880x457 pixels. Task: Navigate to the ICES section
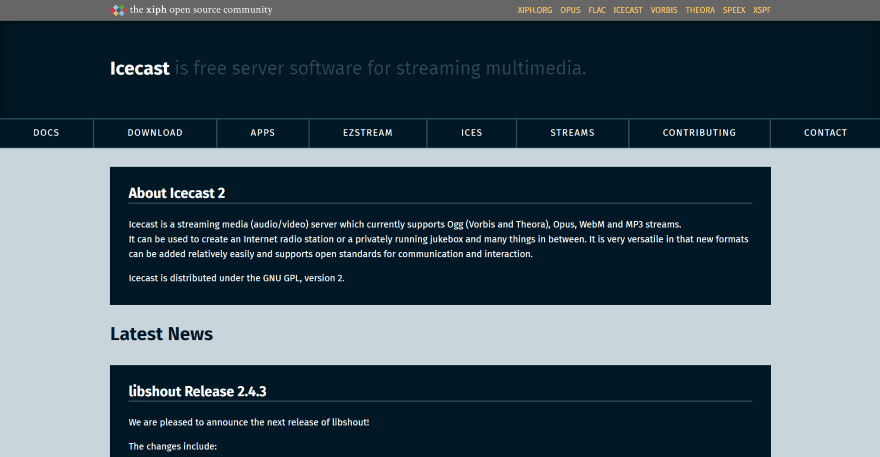pos(471,133)
